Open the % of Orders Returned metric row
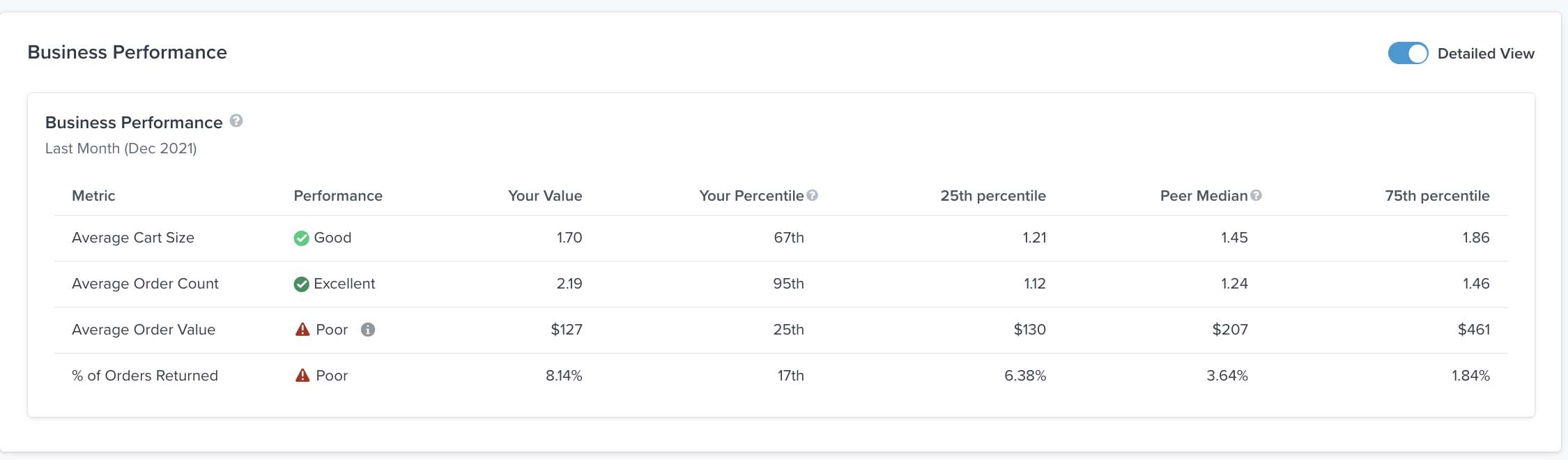 (x=144, y=375)
